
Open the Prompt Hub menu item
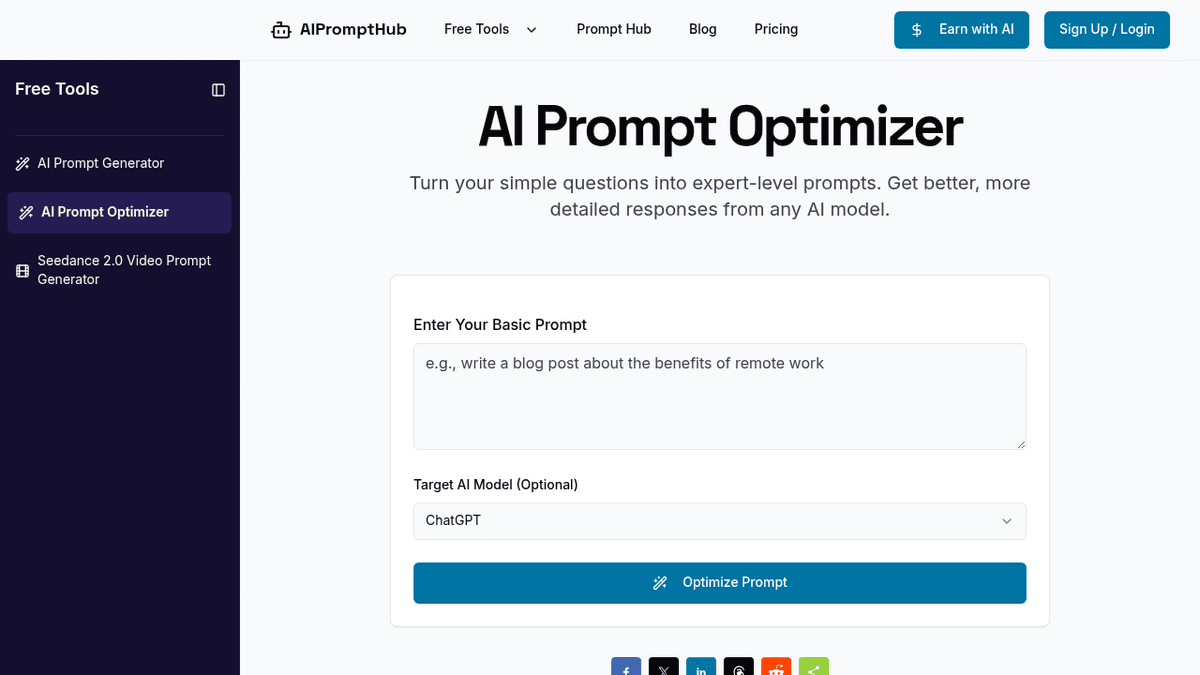[x=614, y=30]
